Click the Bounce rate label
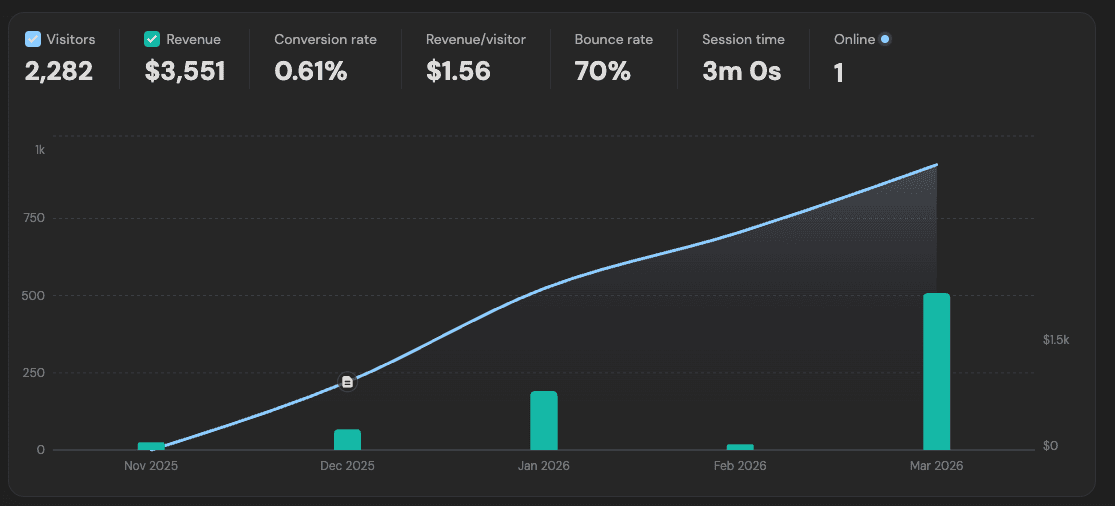The height and width of the screenshot is (506, 1115). 614,40
